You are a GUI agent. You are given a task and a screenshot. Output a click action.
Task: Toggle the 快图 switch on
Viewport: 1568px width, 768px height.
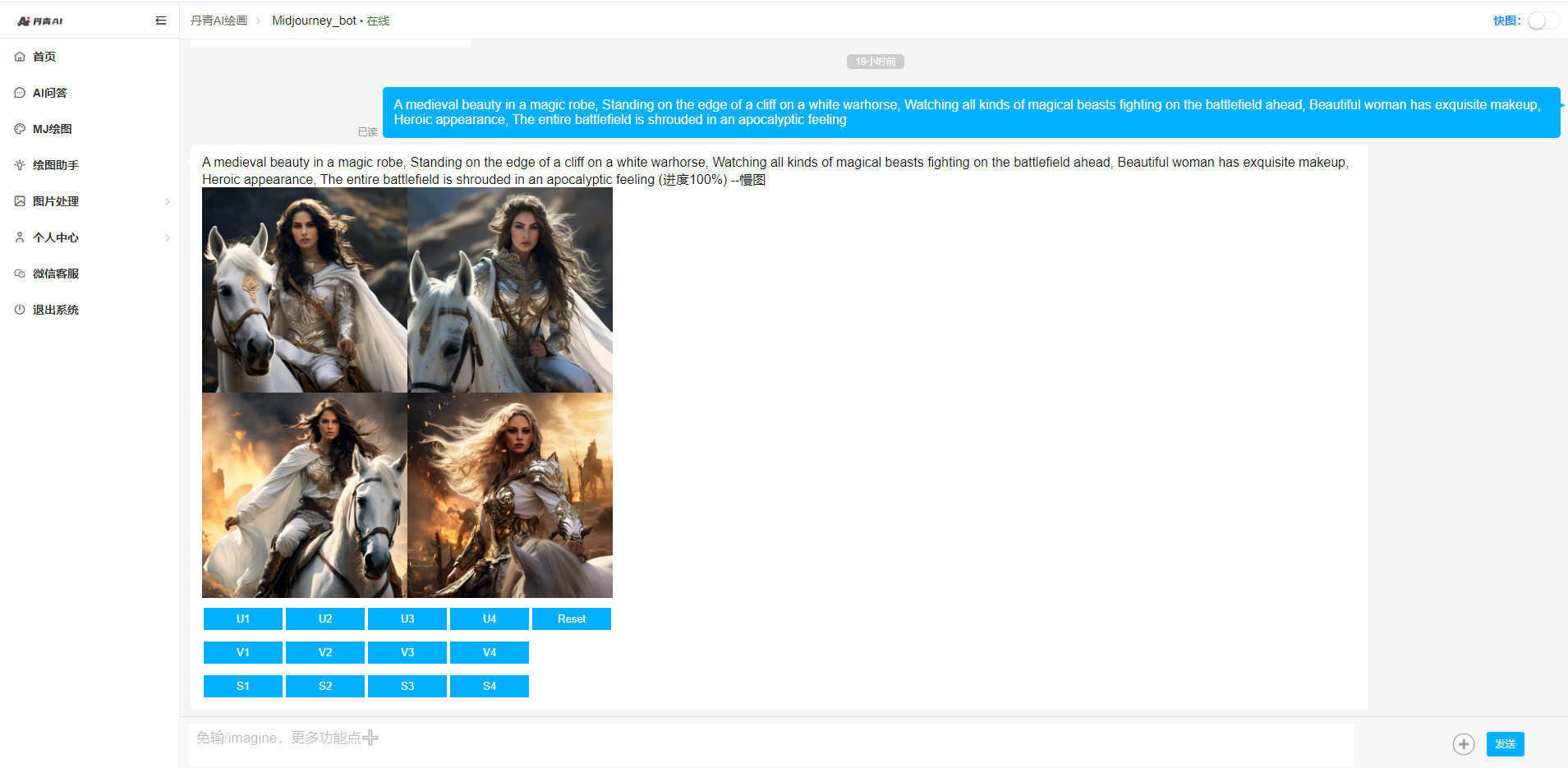pos(1542,21)
